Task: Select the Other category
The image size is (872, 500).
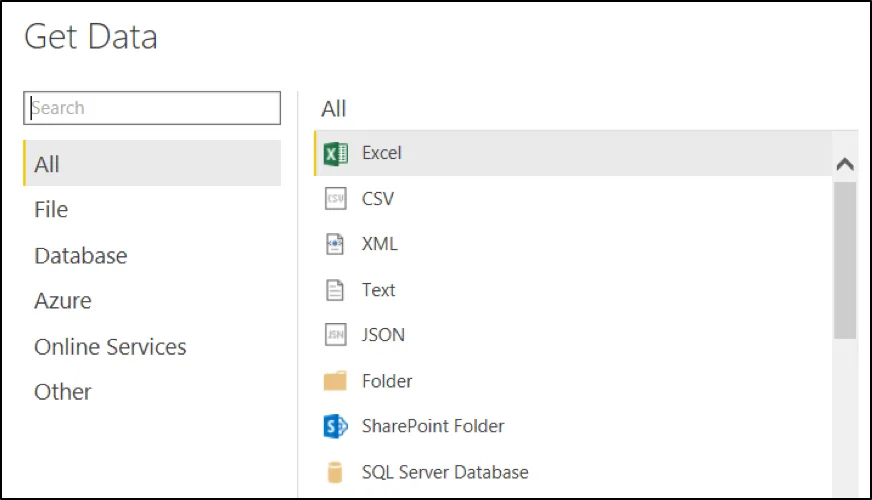Action: click(63, 392)
